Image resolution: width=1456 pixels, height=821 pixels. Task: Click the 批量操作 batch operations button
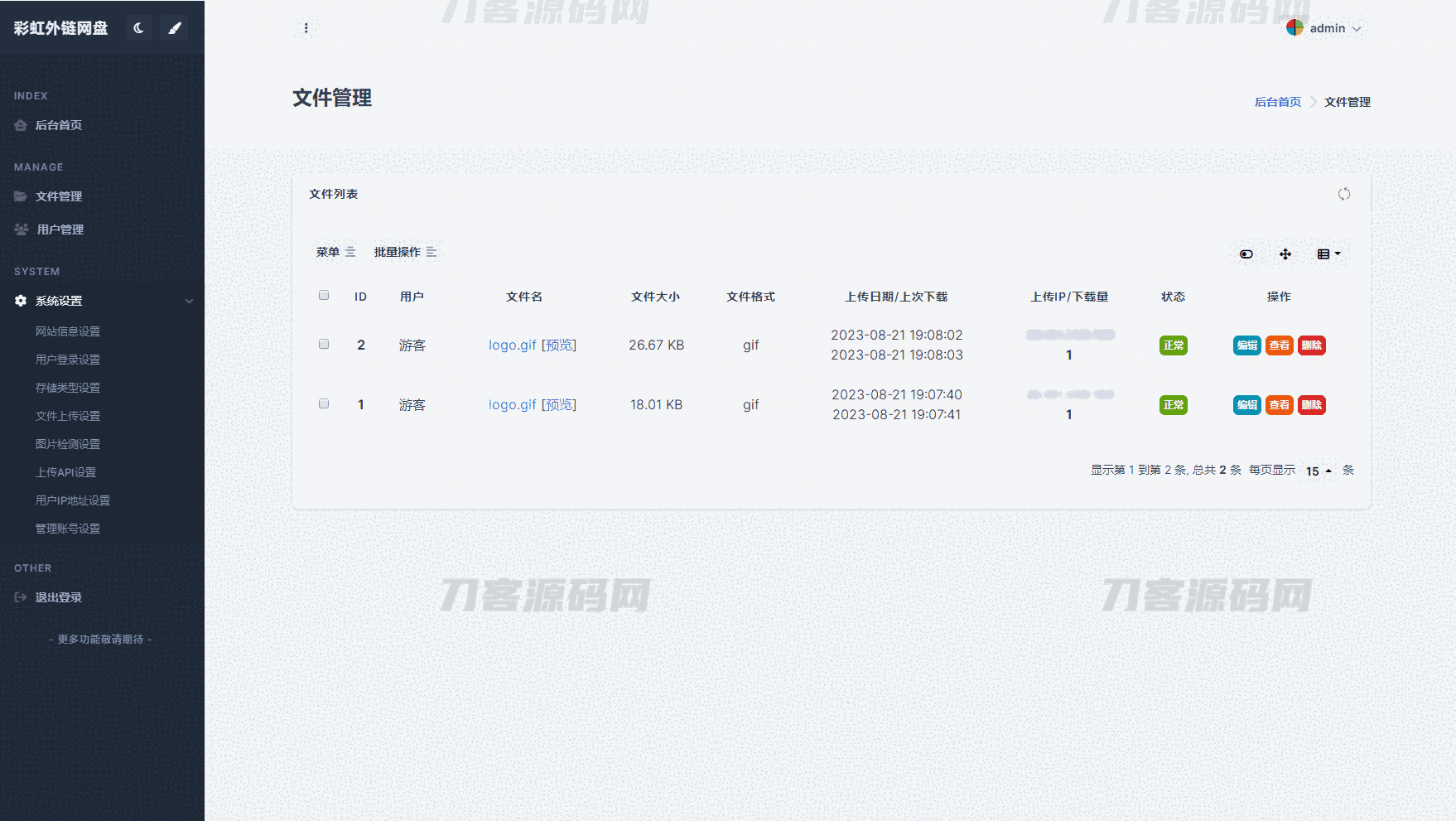click(404, 252)
